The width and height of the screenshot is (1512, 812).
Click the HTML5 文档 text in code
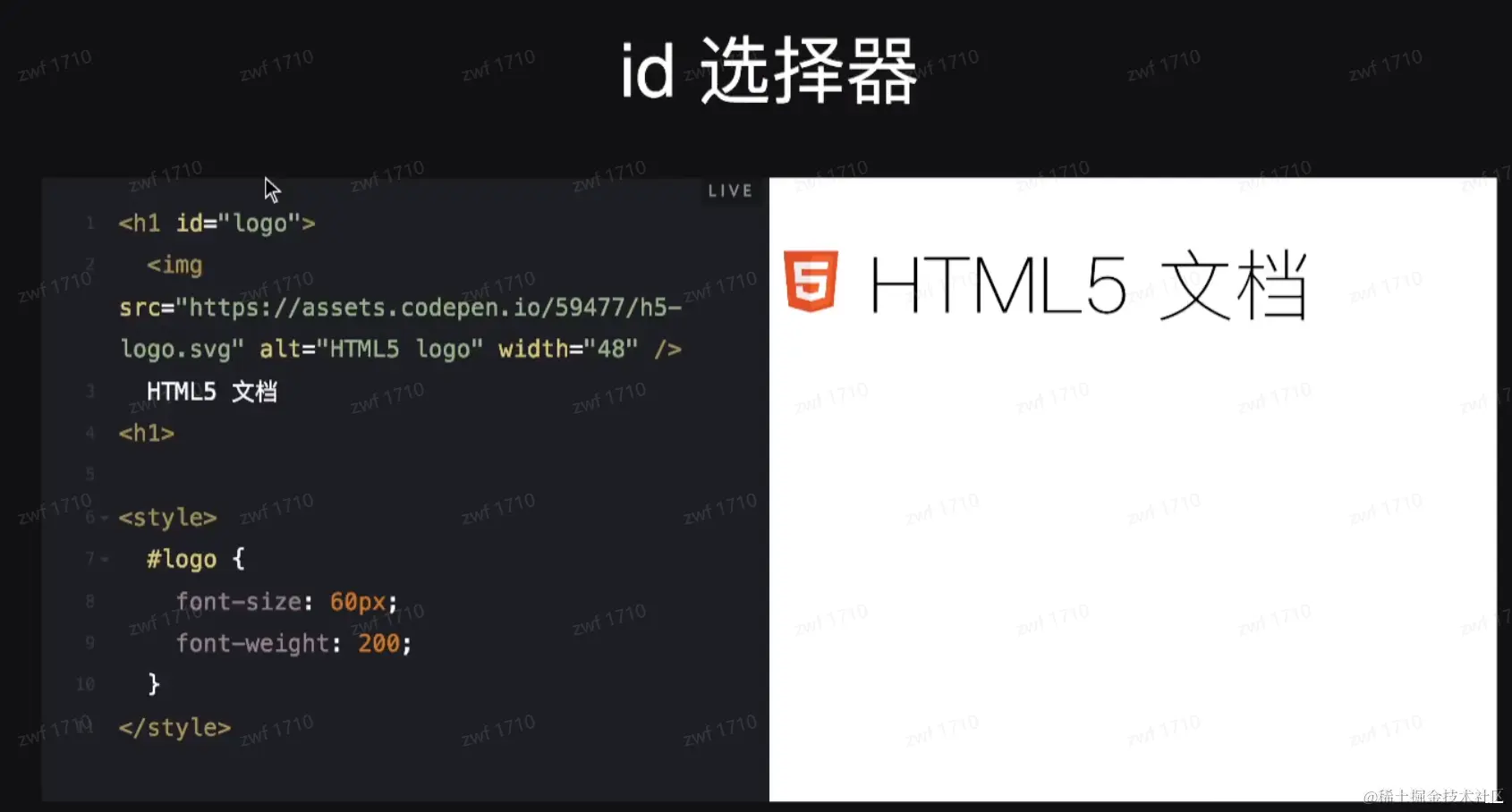(x=212, y=392)
